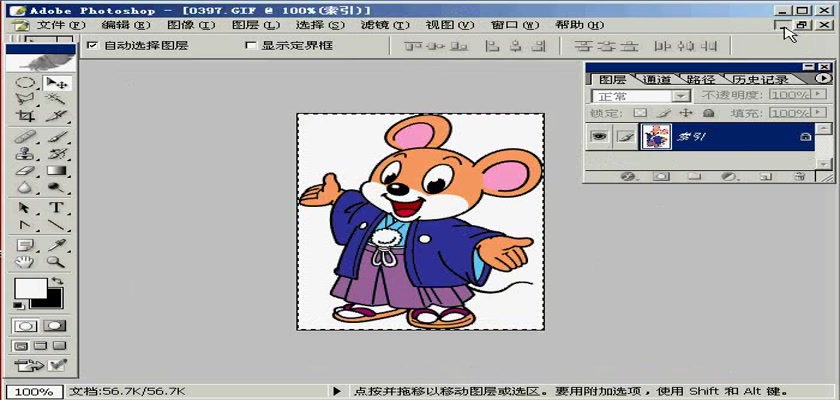Switch to 通道 tab

(x=656, y=80)
